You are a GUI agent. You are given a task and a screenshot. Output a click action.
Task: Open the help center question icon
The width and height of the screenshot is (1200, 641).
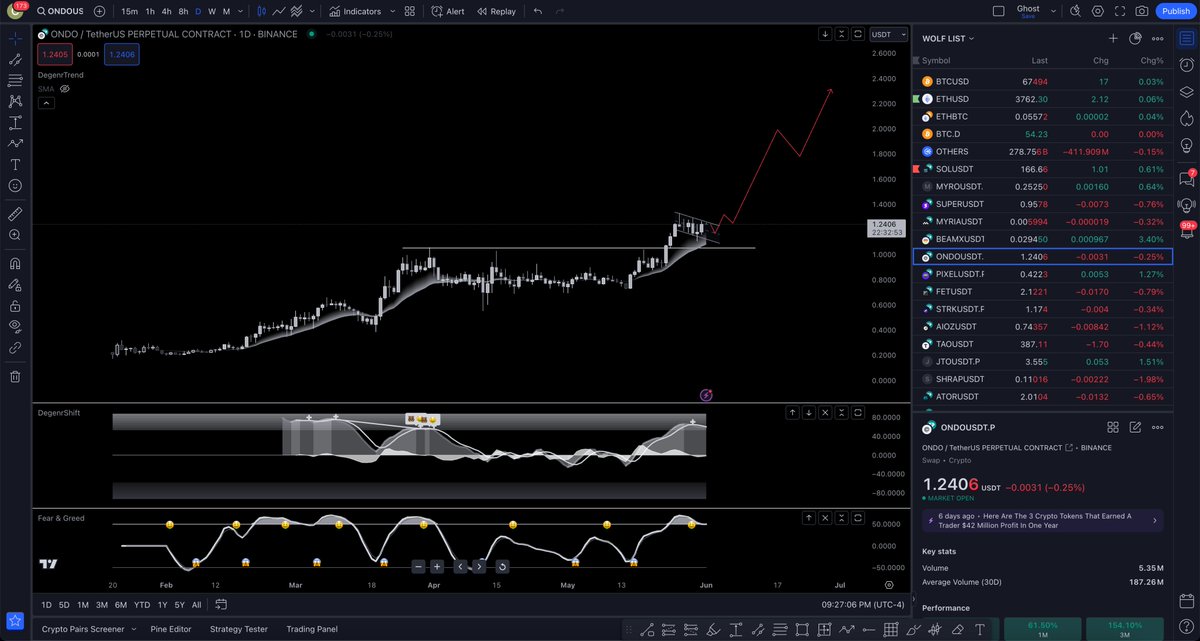click(1187, 624)
